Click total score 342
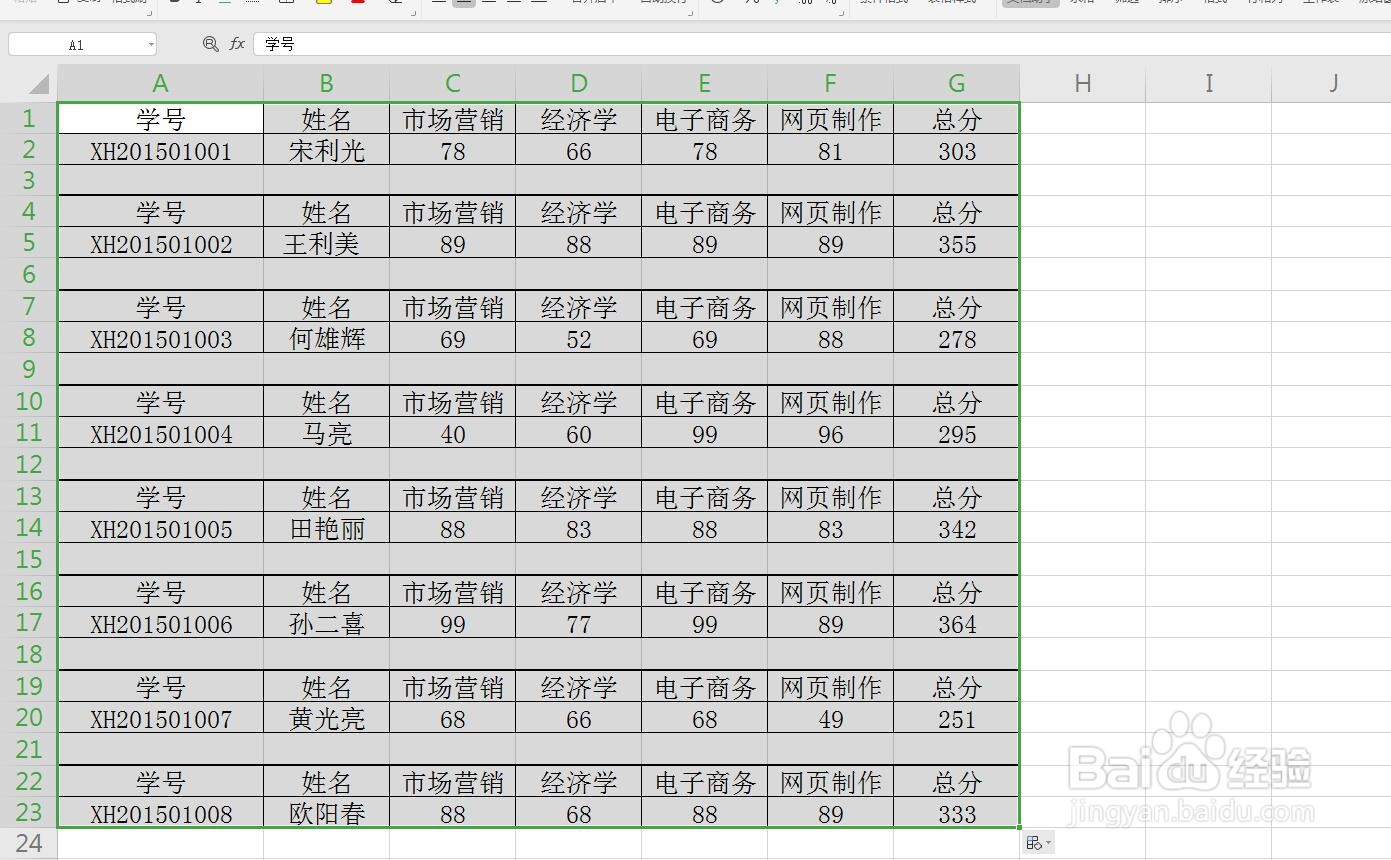The image size is (1391, 860). (x=957, y=529)
